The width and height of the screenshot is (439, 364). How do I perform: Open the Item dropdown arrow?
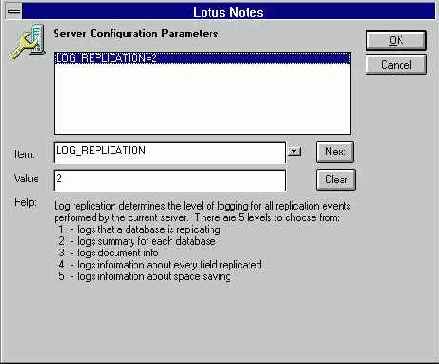click(294, 152)
